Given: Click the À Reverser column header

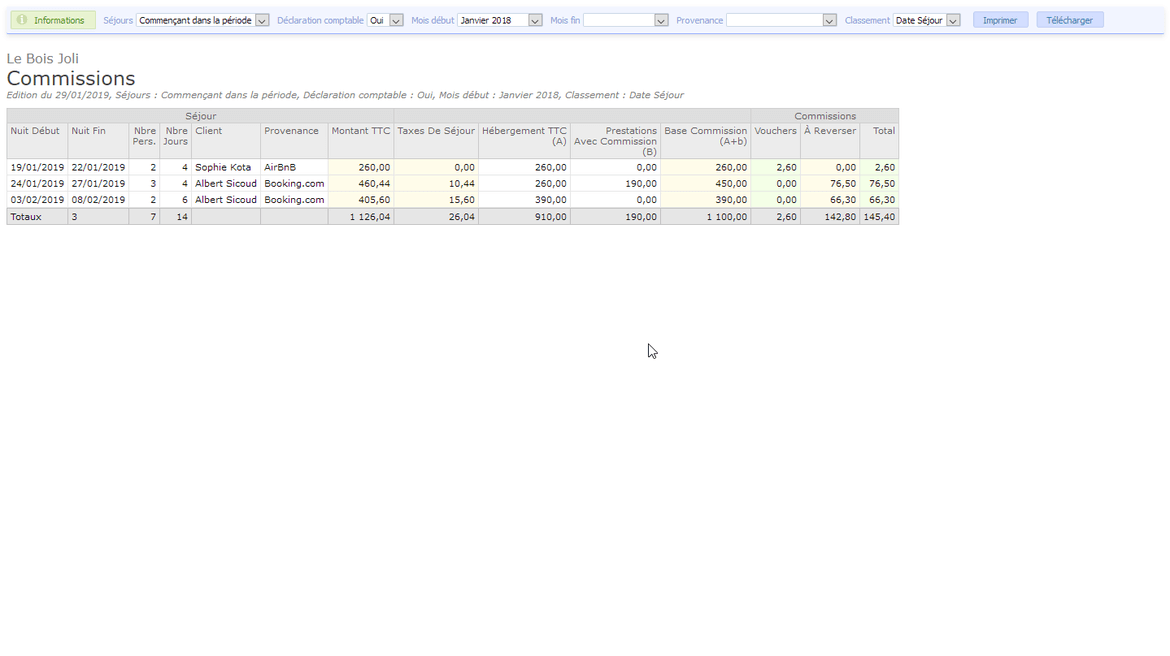Looking at the screenshot, I should point(830,131).
